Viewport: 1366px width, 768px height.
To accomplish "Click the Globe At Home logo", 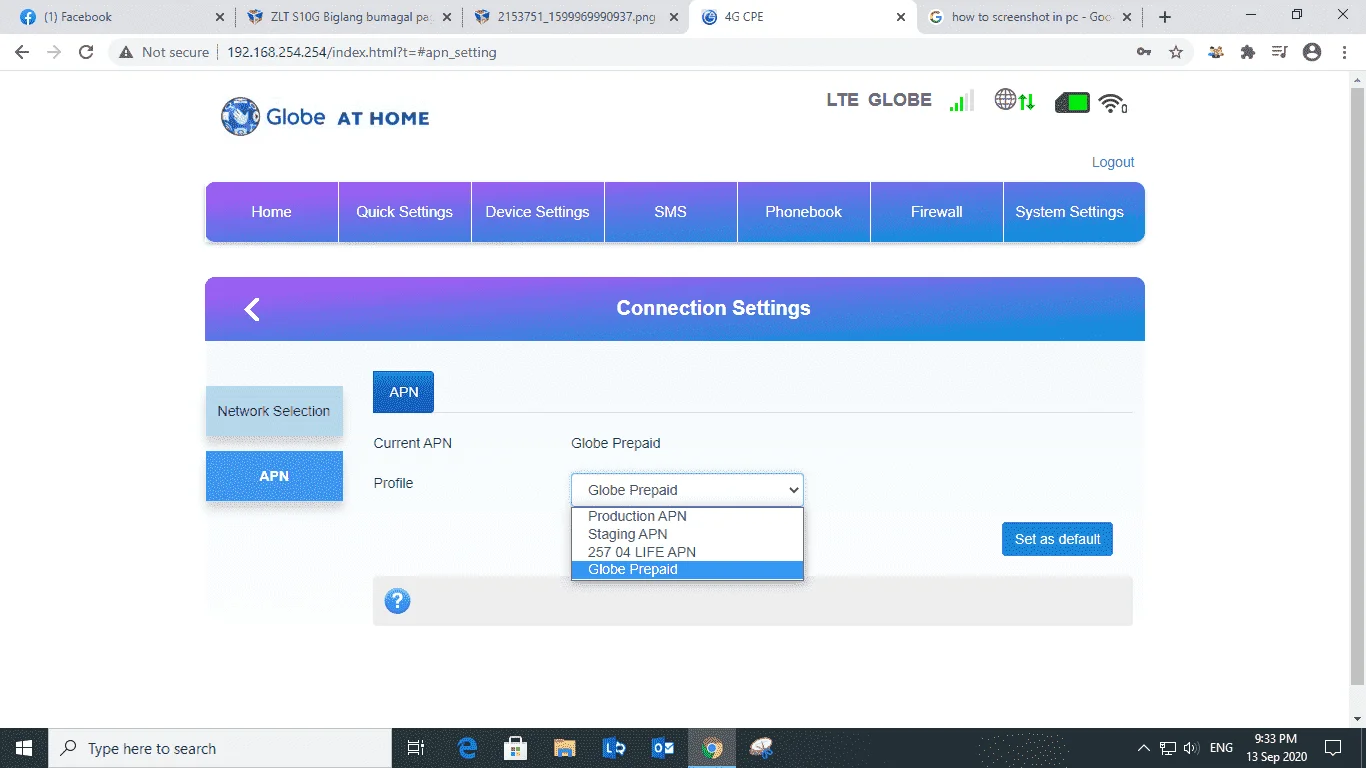I will click(324, 117).
